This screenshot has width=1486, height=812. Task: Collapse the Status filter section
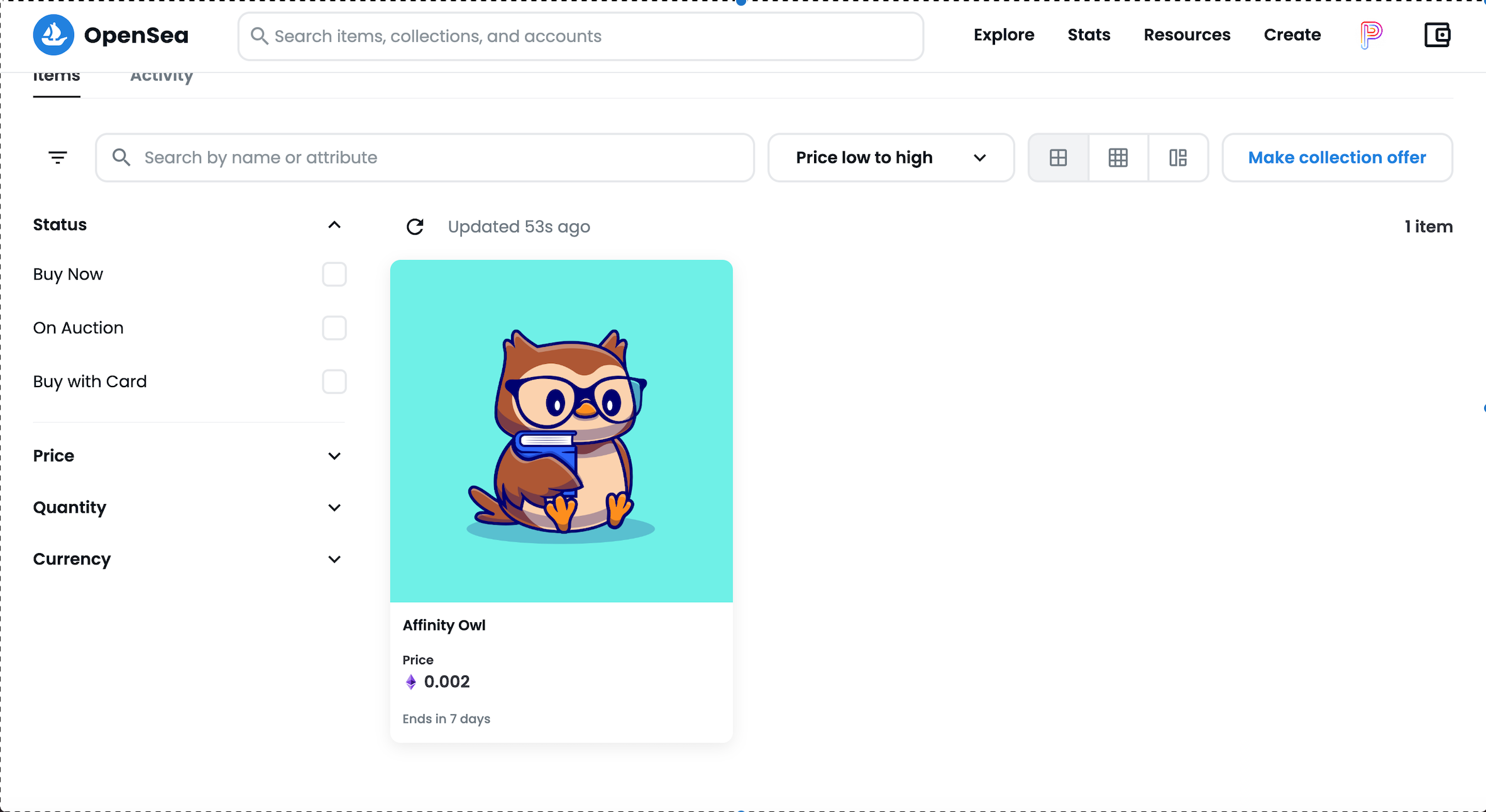[x=334, y=225]
